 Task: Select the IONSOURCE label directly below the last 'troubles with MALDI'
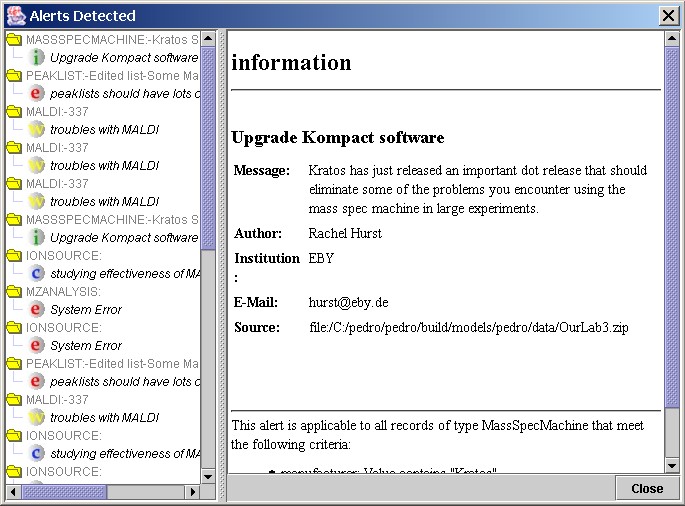[x=64, y=436]
